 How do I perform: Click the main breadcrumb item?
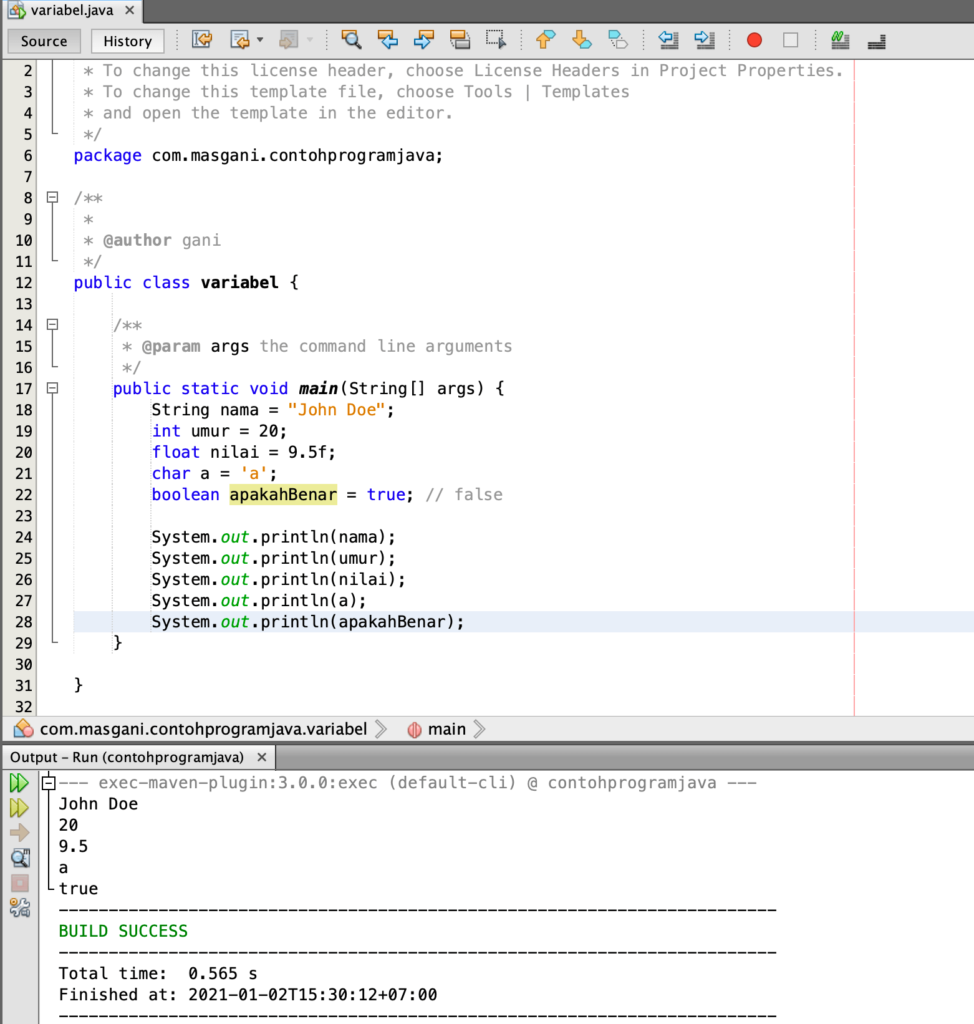(x=447, y=729)
